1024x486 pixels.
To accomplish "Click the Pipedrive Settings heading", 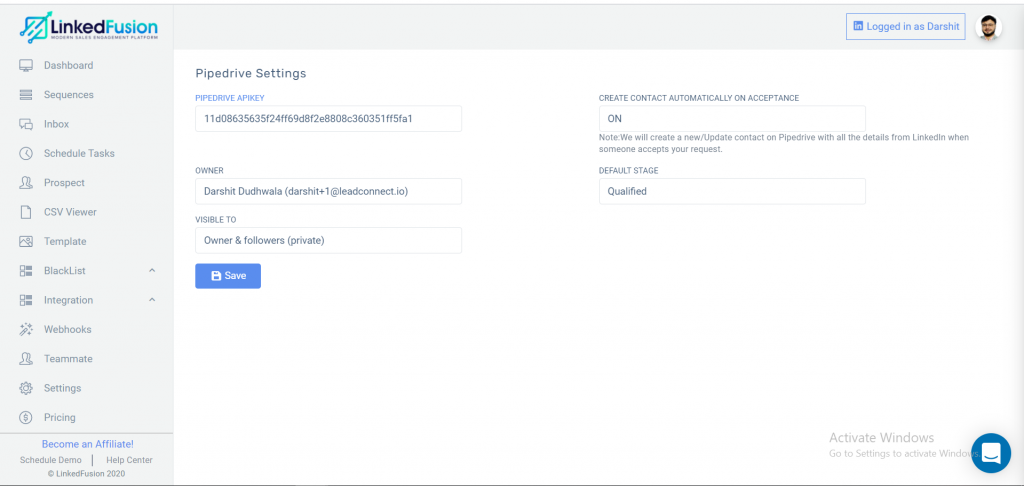I will [251, 73].
